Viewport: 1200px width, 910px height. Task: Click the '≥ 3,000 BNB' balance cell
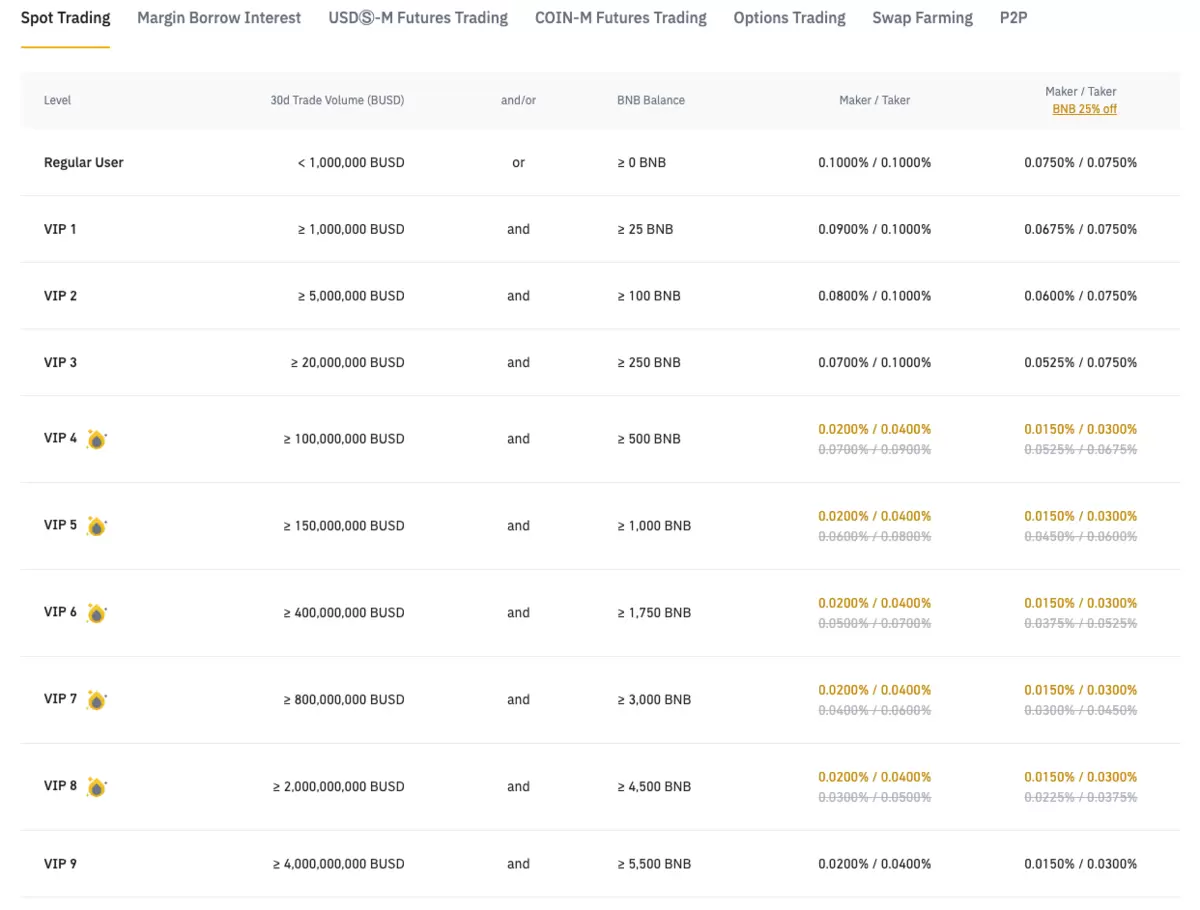(x=654, y=700)
